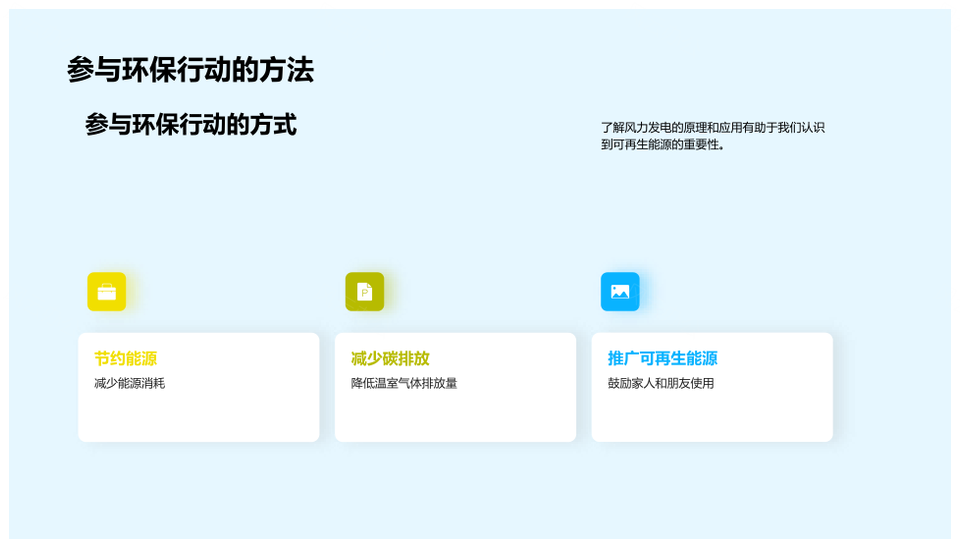Click the heading 减少碳排放
This screenshot has width=960, height=548.
(x=390, y=358)
